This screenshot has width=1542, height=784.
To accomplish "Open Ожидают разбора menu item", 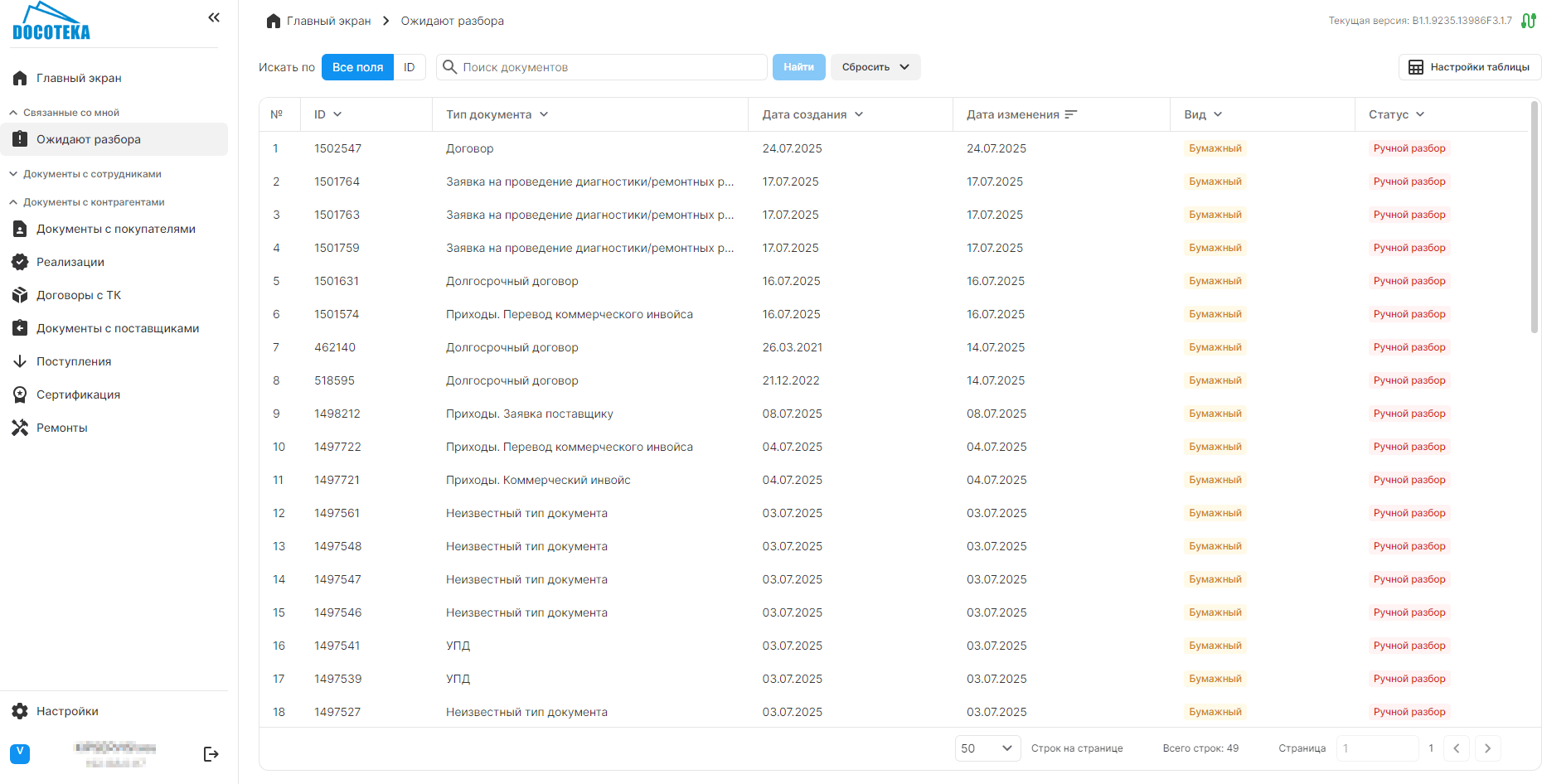I will coord(88,139).
